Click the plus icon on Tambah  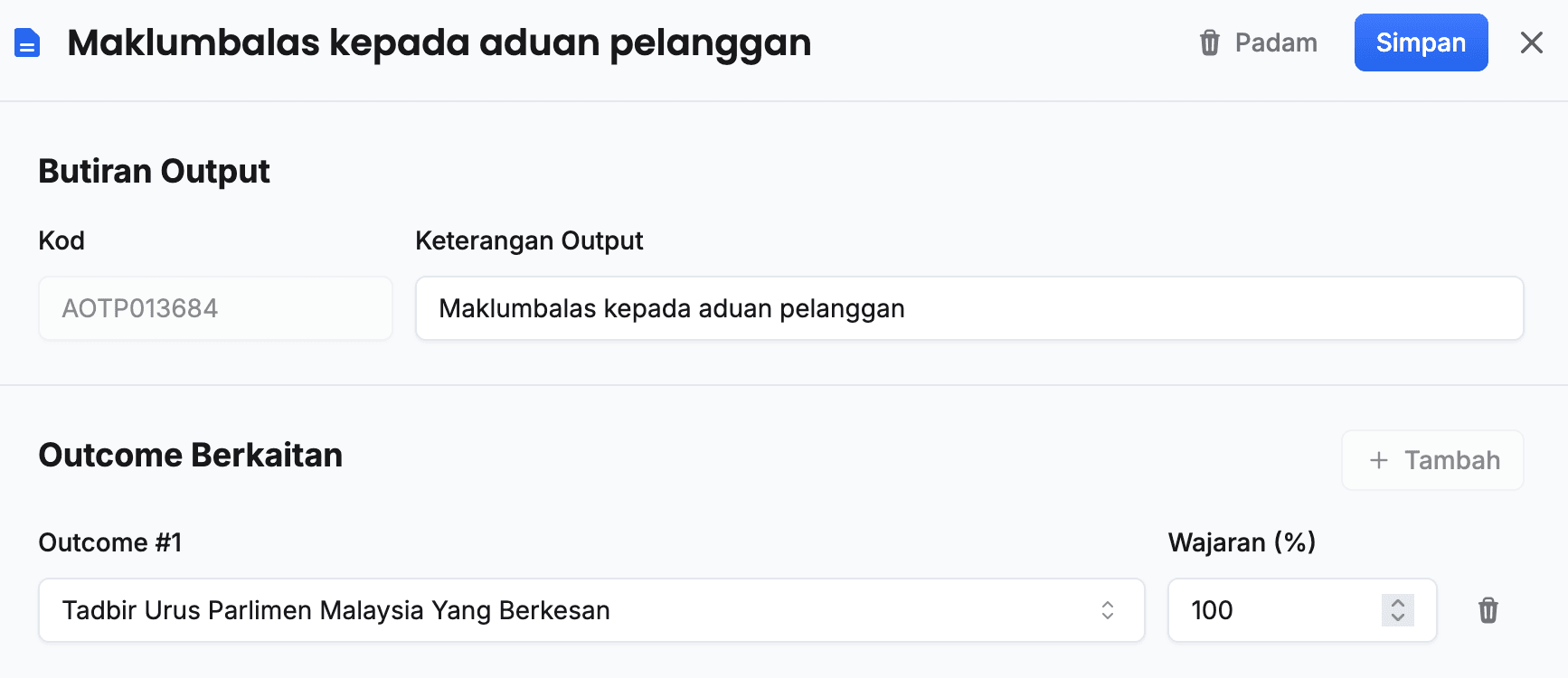click(x=1378, y=460)
